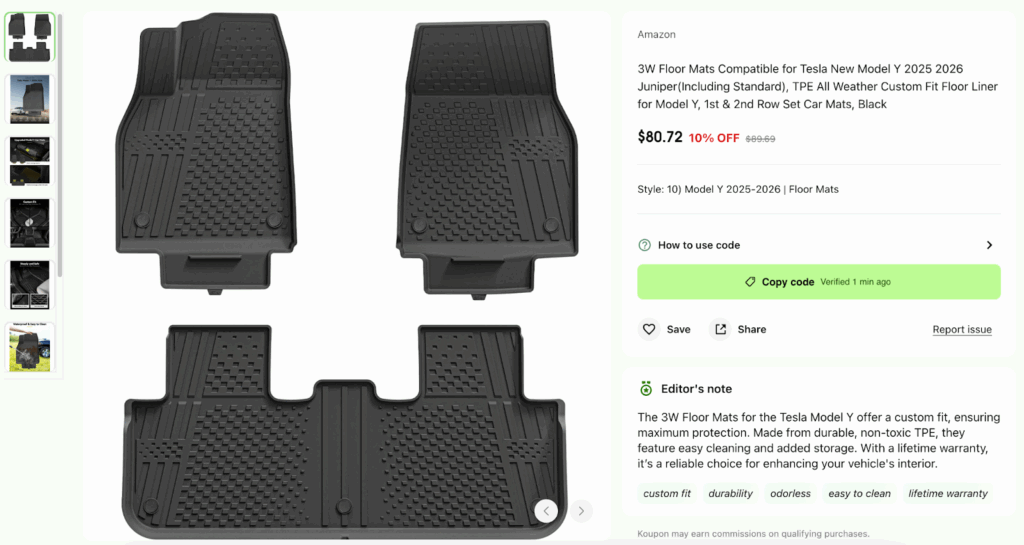Click the tag icon on Copy code
This screenshot has height=545, width=1024.
750,282
